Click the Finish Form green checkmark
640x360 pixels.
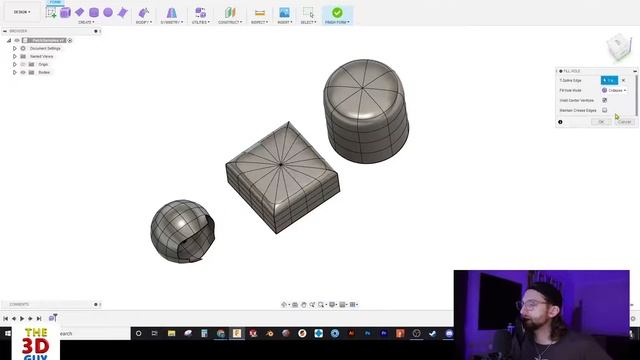[337, 12]
